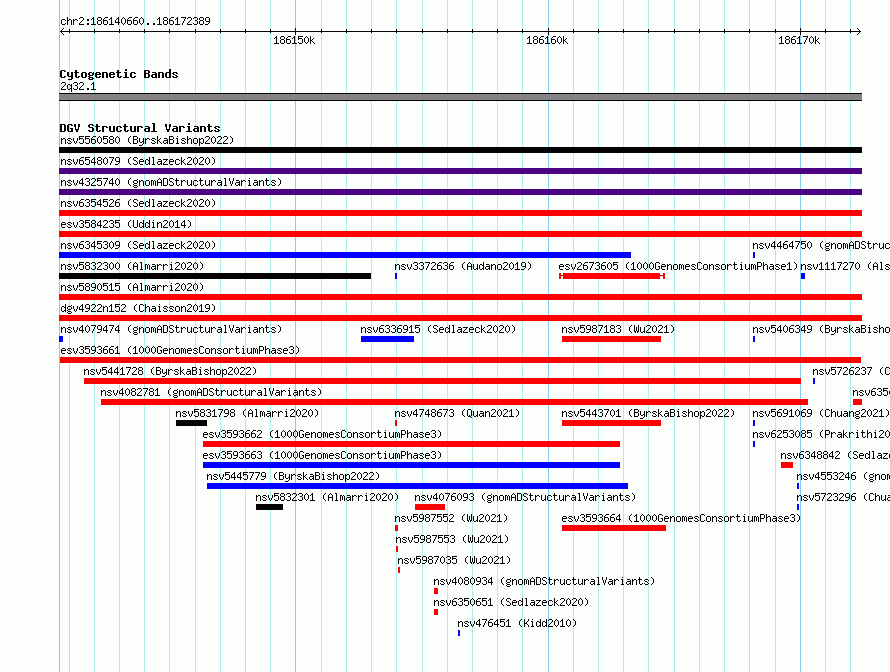Open the nsv5441728 (ByrskaBishop2022) label
The image size is (890, 672).
click(170, 371)
